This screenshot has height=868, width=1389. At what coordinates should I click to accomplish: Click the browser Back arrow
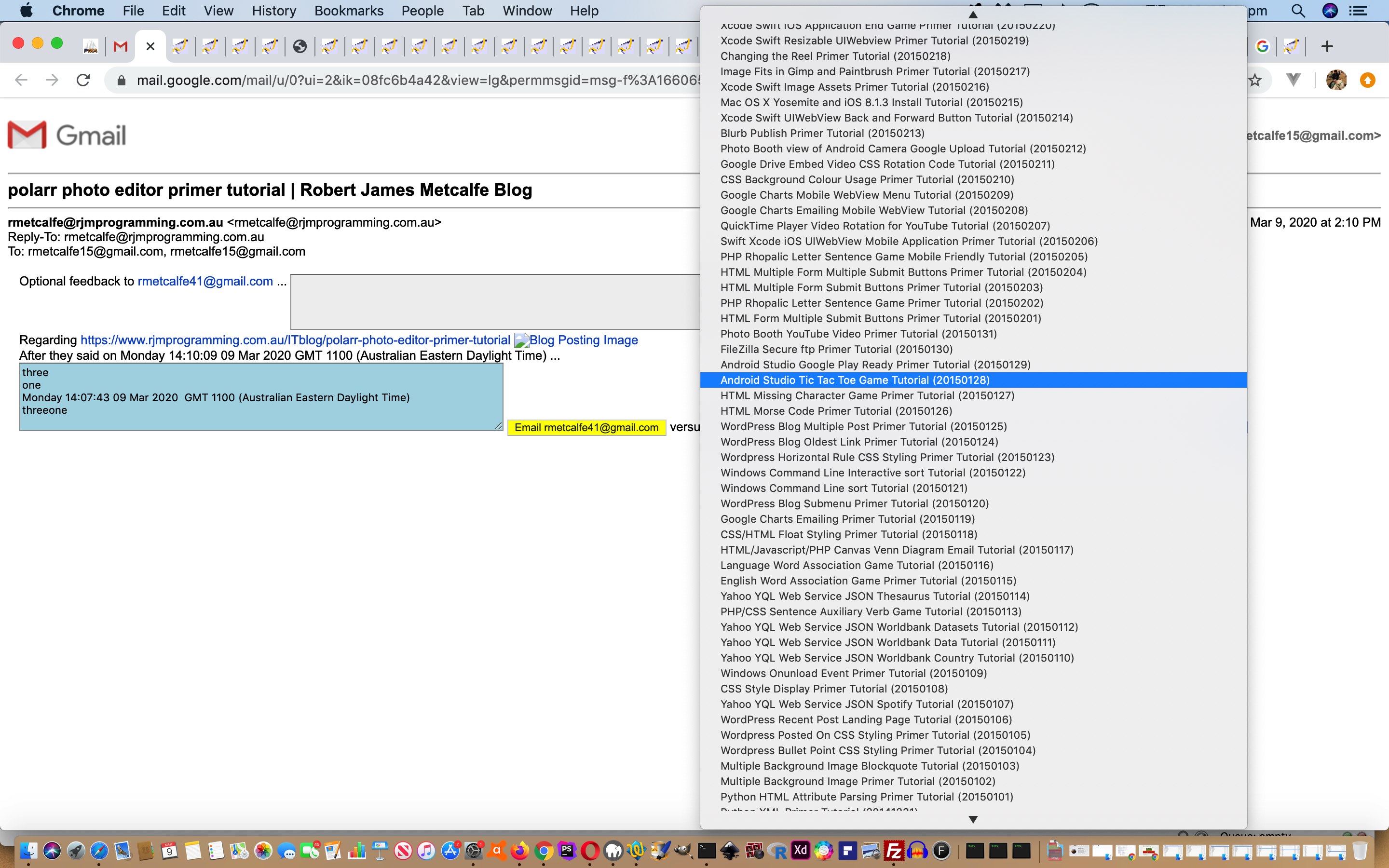pyautogui.click(x=21, y=80)
